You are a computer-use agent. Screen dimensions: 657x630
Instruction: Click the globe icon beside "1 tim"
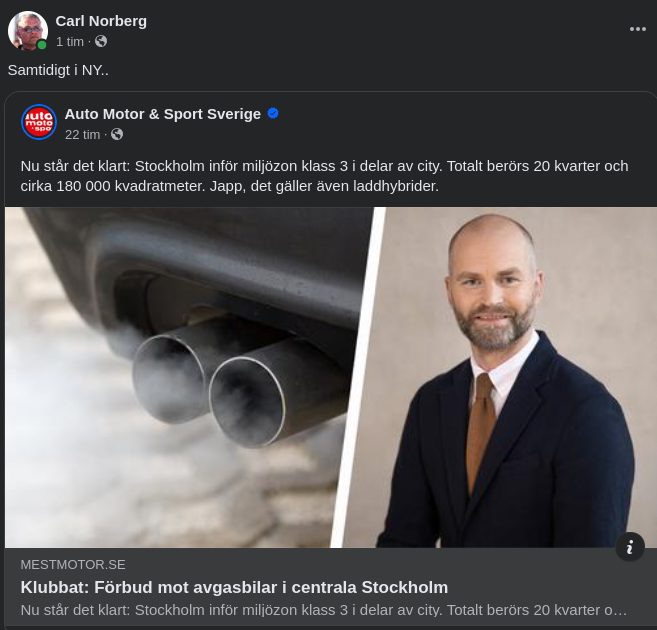click(101, 41)
